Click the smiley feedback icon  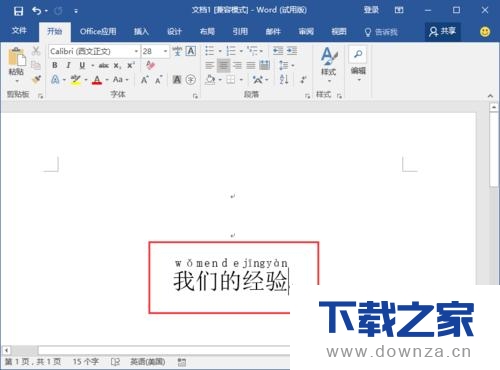pos(485,32)
